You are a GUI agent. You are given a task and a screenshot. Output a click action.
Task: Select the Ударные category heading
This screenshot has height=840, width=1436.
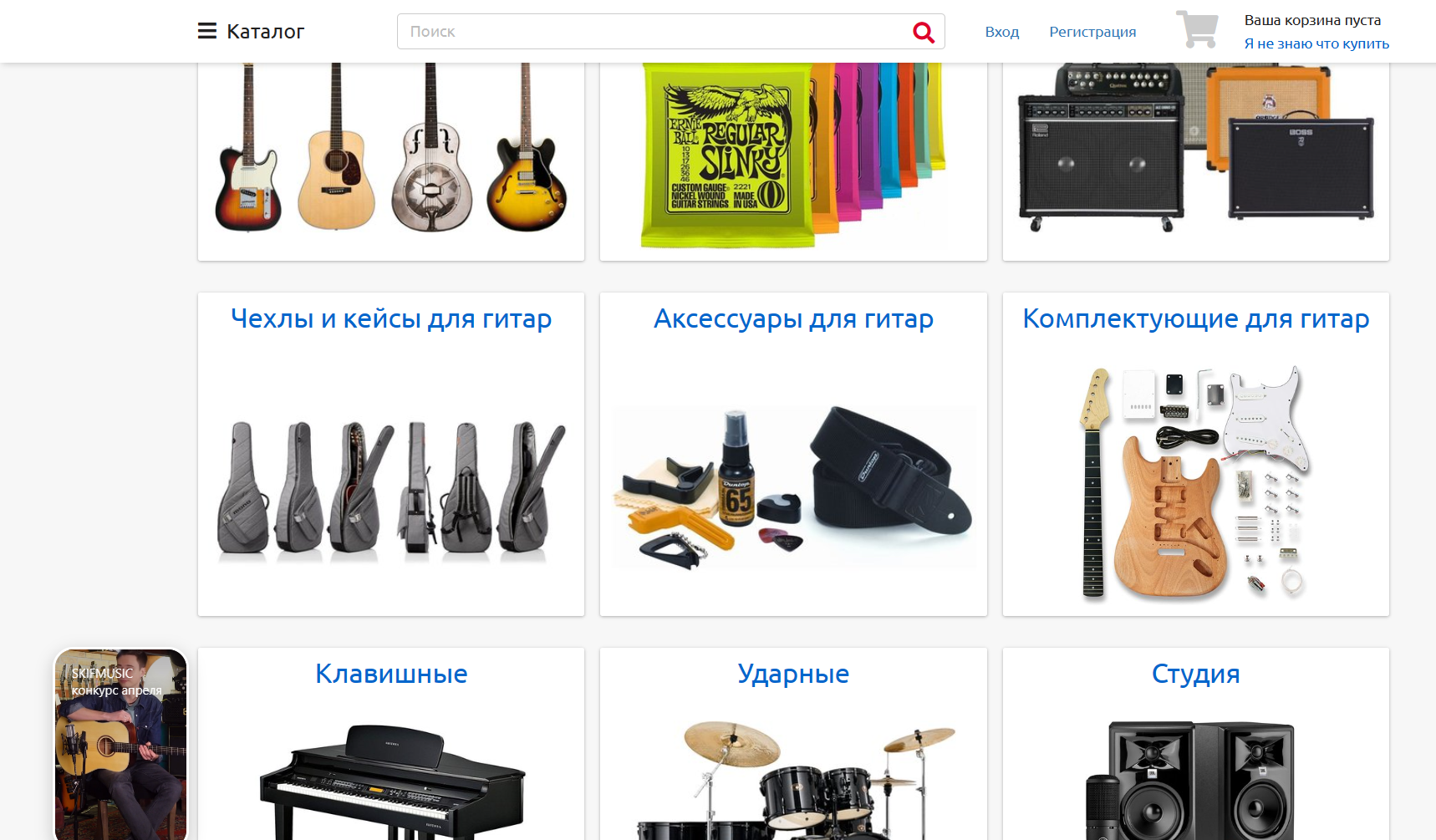pos(793,674)
